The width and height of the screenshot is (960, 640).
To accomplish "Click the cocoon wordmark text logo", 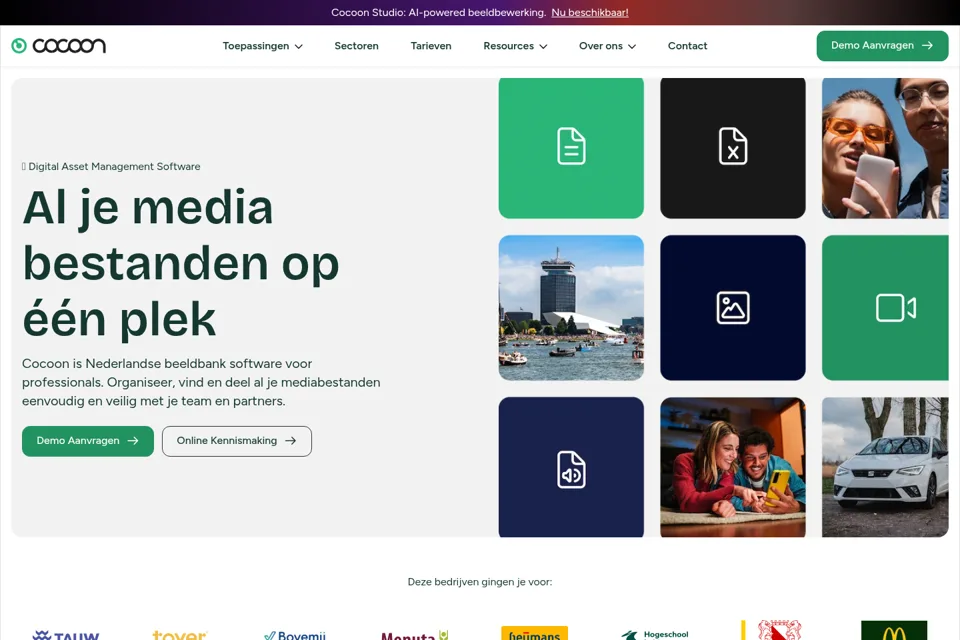I will pyautogui.click(x=69, y=46).
